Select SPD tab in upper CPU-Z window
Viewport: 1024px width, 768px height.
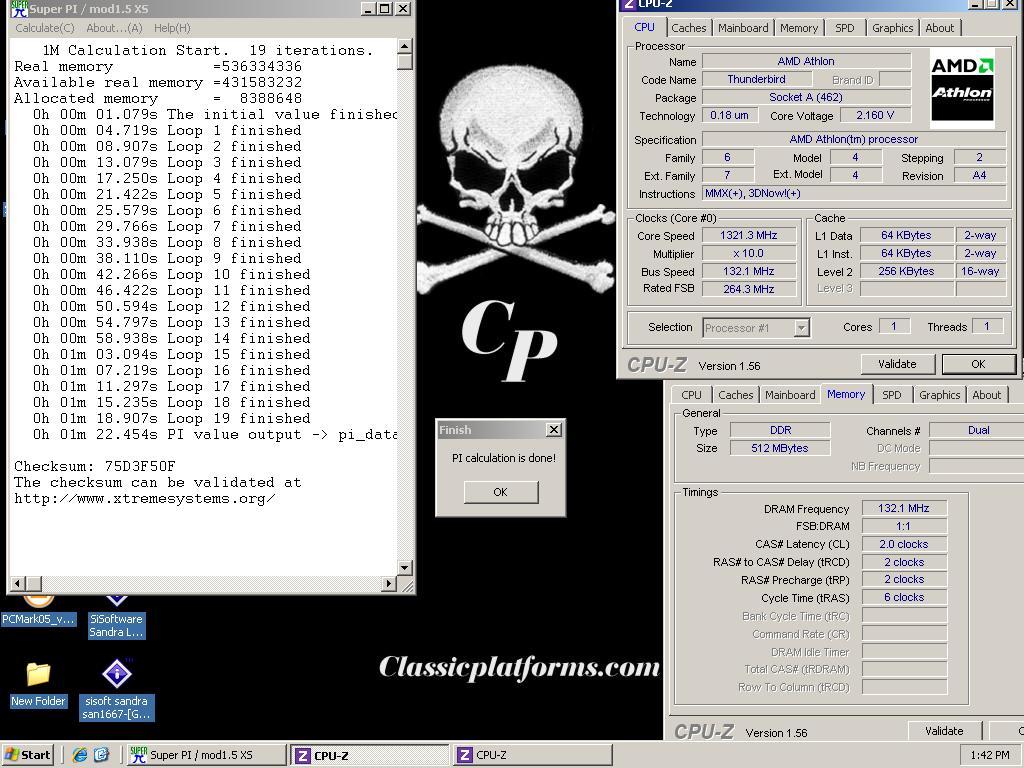tap(844, 28)
